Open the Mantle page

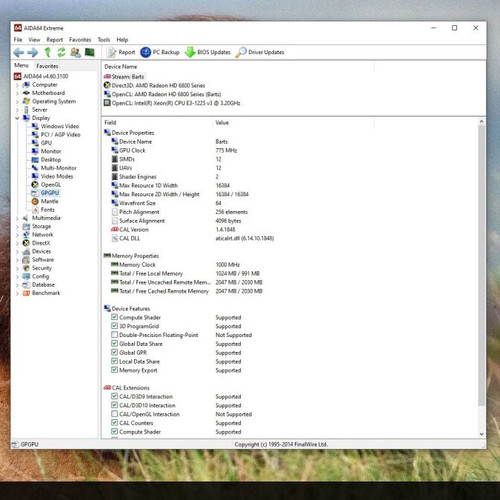[45, 201]
